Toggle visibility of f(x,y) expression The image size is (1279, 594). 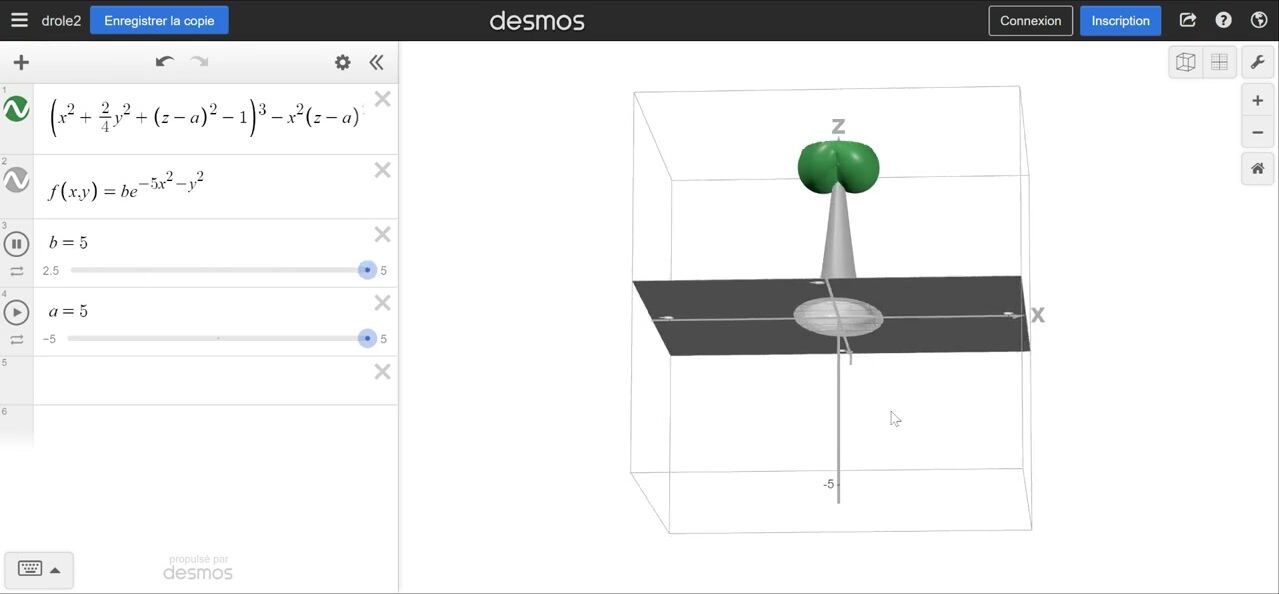17,180
